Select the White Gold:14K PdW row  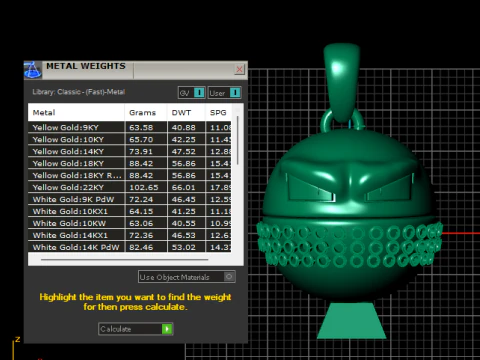coord(130,247)
